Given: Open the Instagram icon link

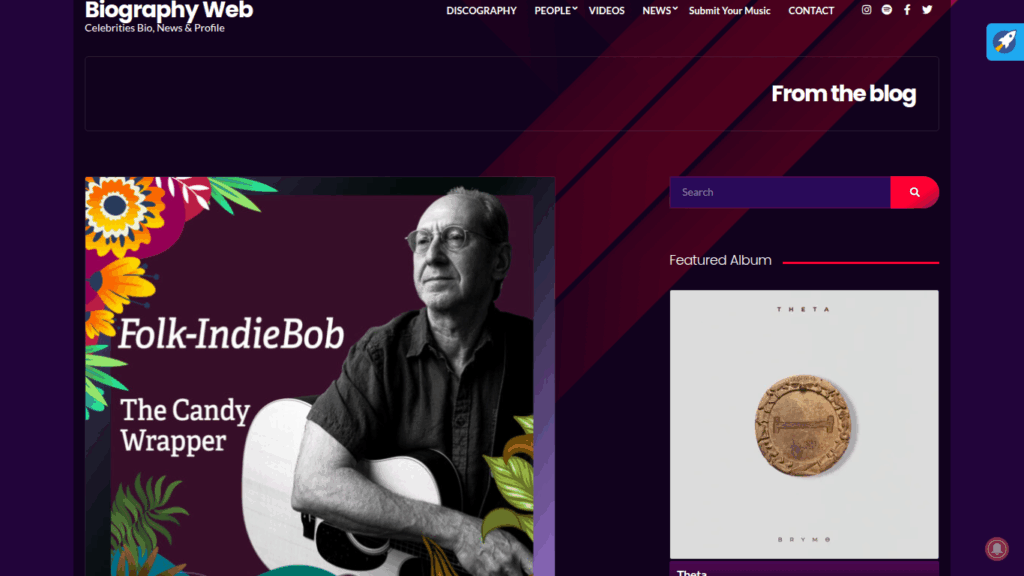Looking at the screenshot, I should tap(866, 10).
